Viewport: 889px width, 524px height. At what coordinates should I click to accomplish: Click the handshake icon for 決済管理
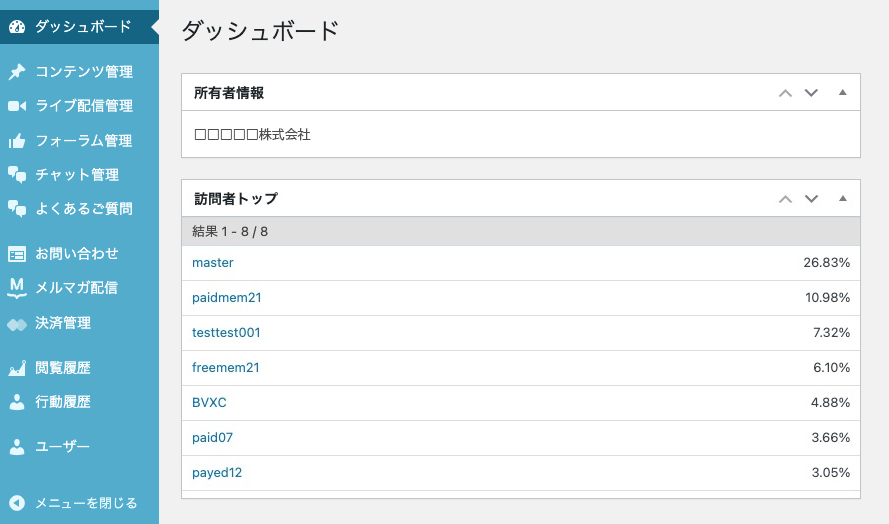[17, 323]
